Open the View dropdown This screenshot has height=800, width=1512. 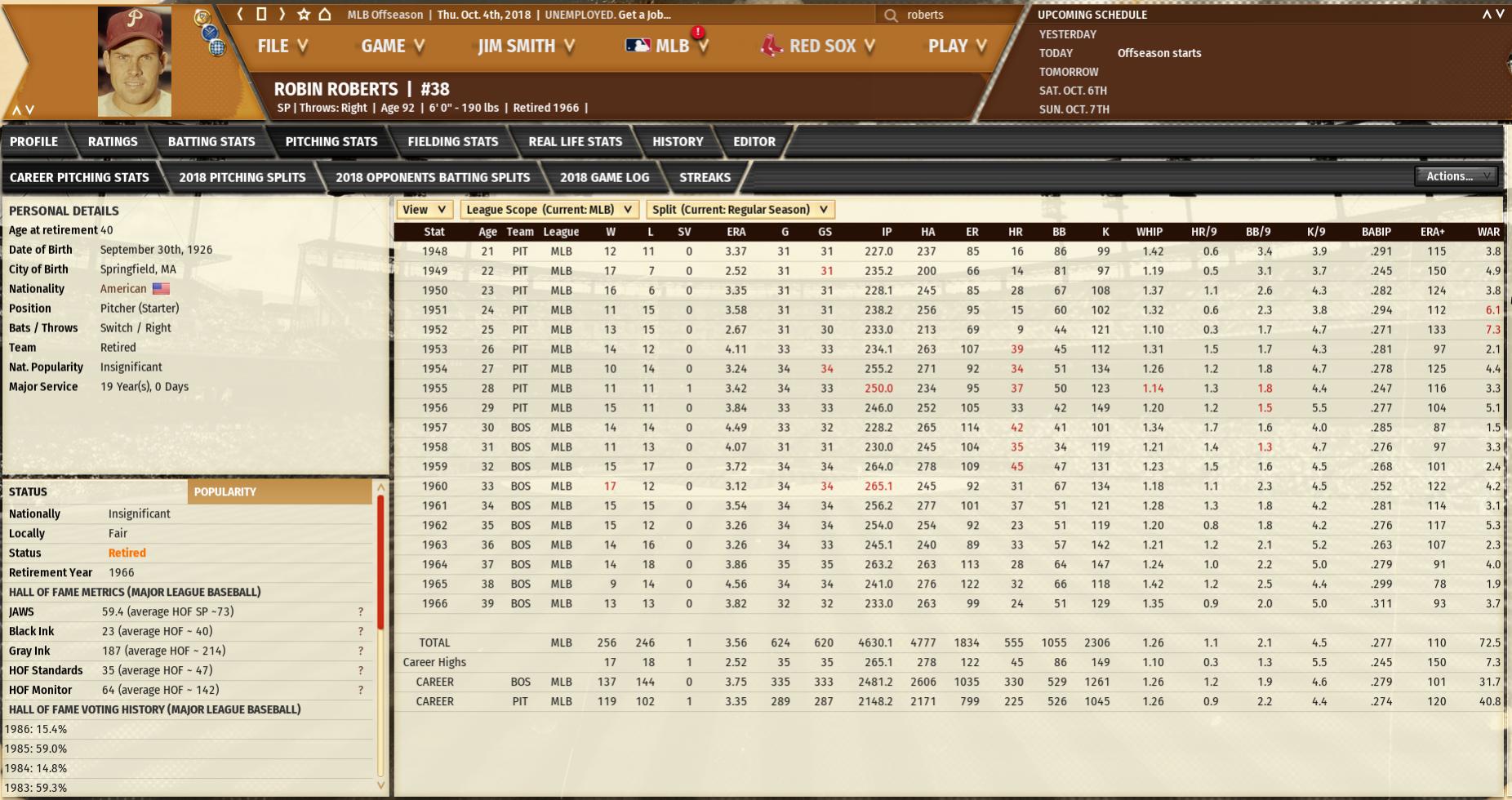424,210
